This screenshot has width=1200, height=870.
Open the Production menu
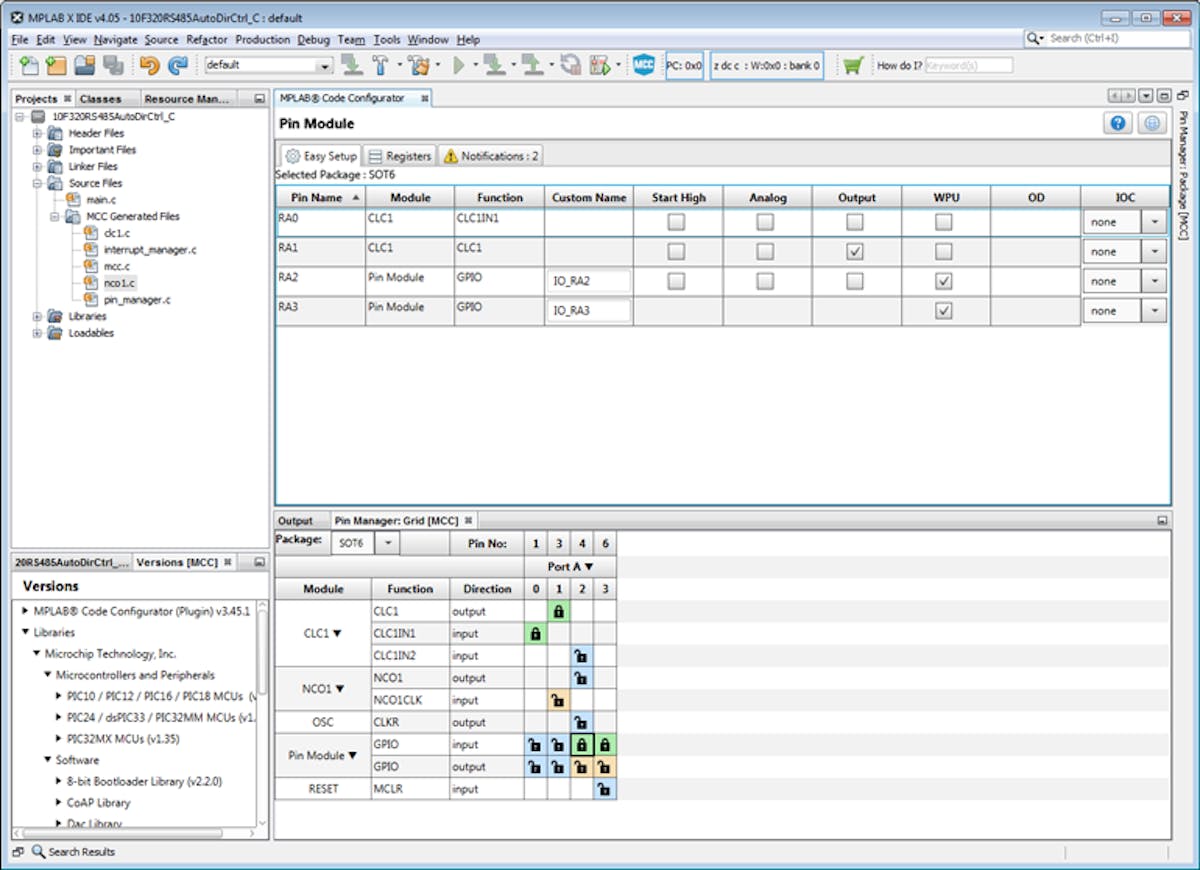(262, 40)
